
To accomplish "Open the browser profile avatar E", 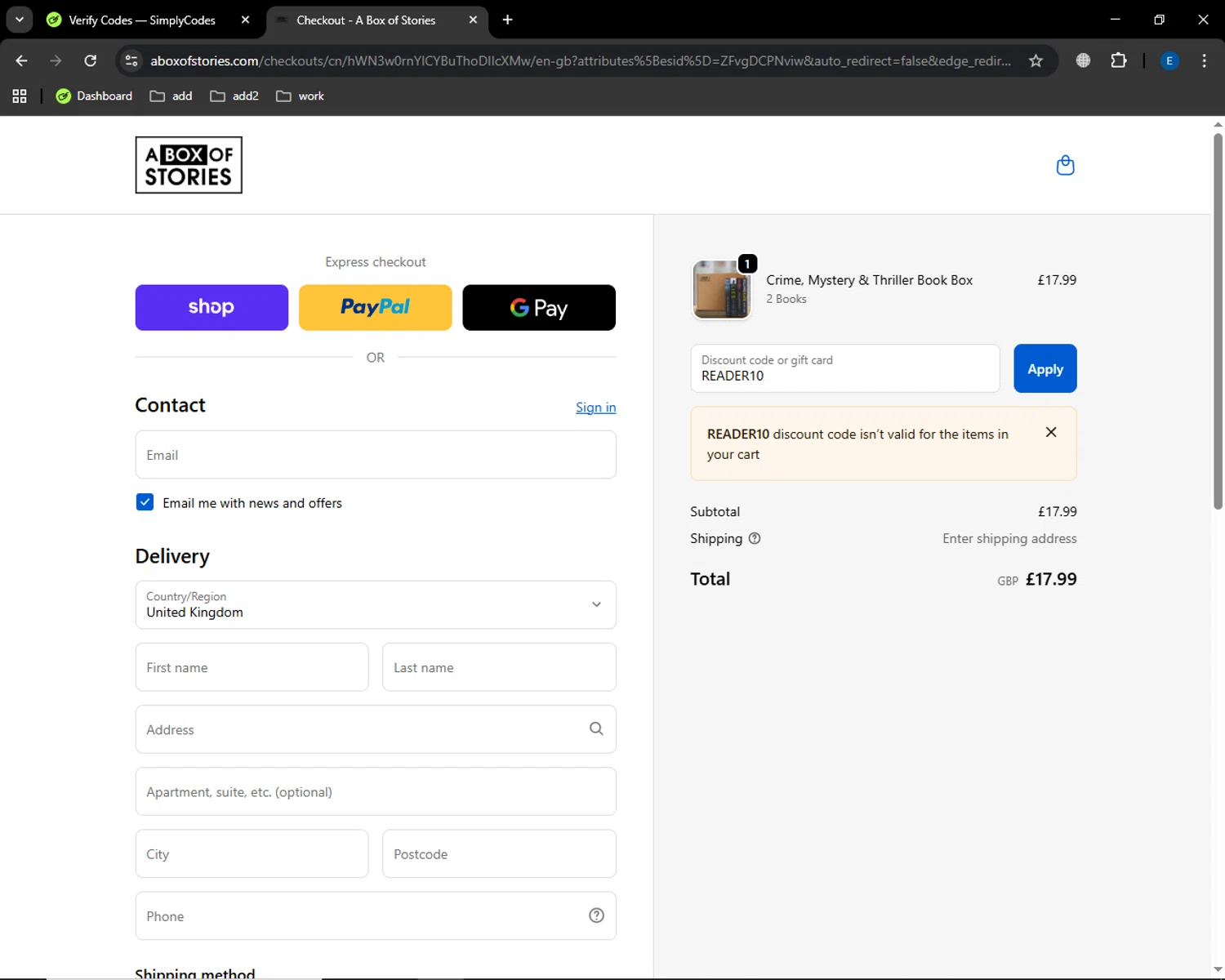I will [1169, 60].
